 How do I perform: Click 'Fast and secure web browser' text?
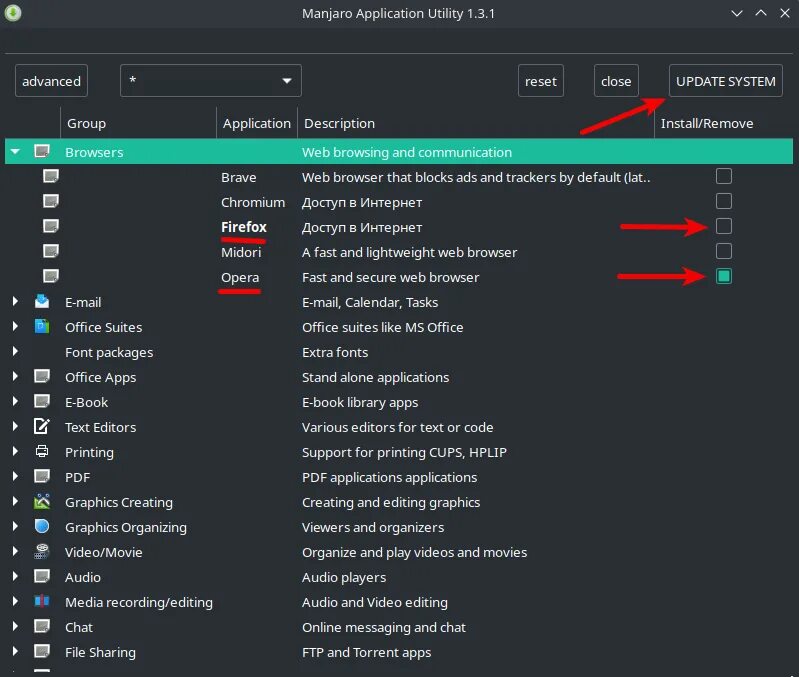(x=390, y=277)
